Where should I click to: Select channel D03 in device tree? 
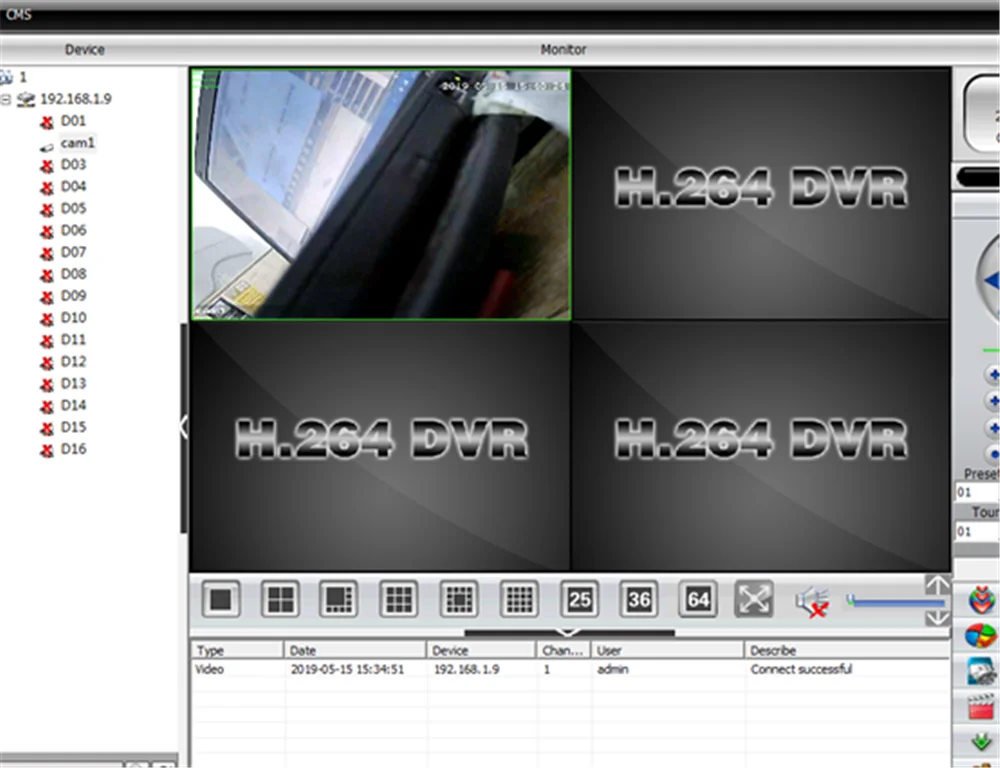pyautogui.click(x=73, y=165)
